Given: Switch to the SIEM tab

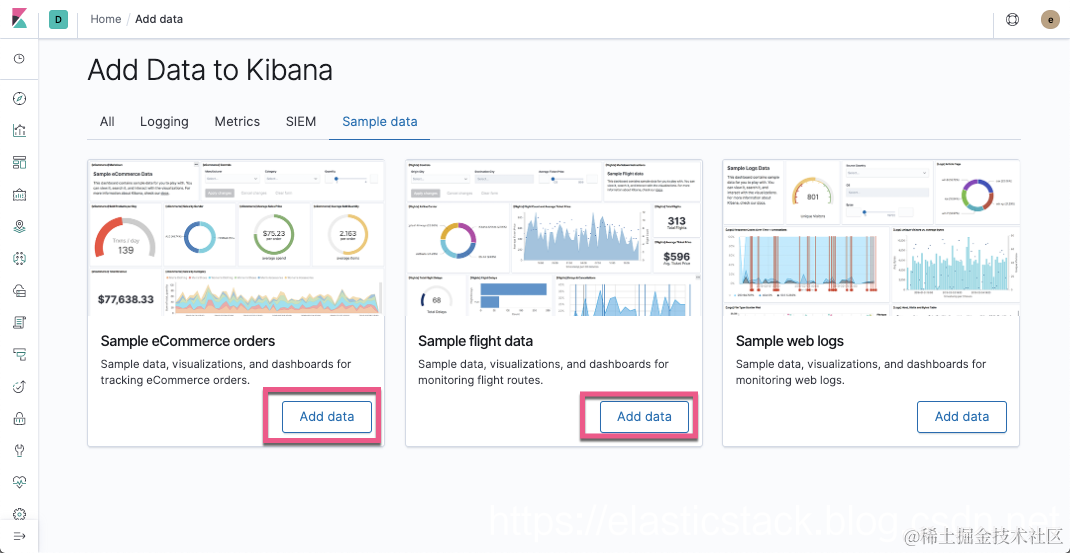Looking at the screenshot, I should [301, 122].
